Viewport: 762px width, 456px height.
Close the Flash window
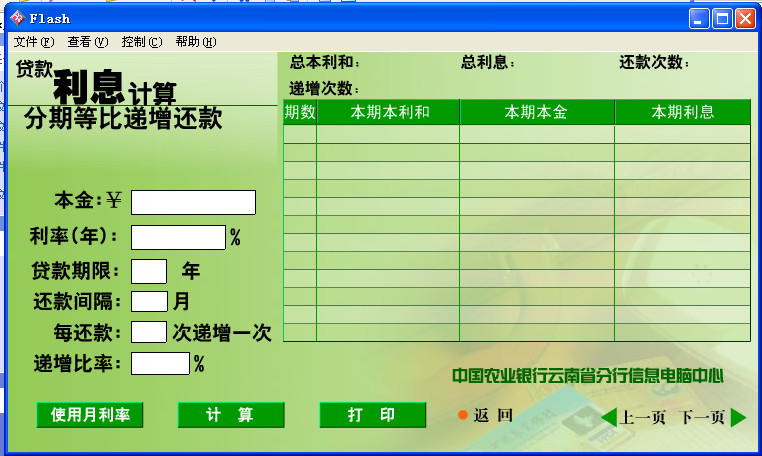coord(745,19)
